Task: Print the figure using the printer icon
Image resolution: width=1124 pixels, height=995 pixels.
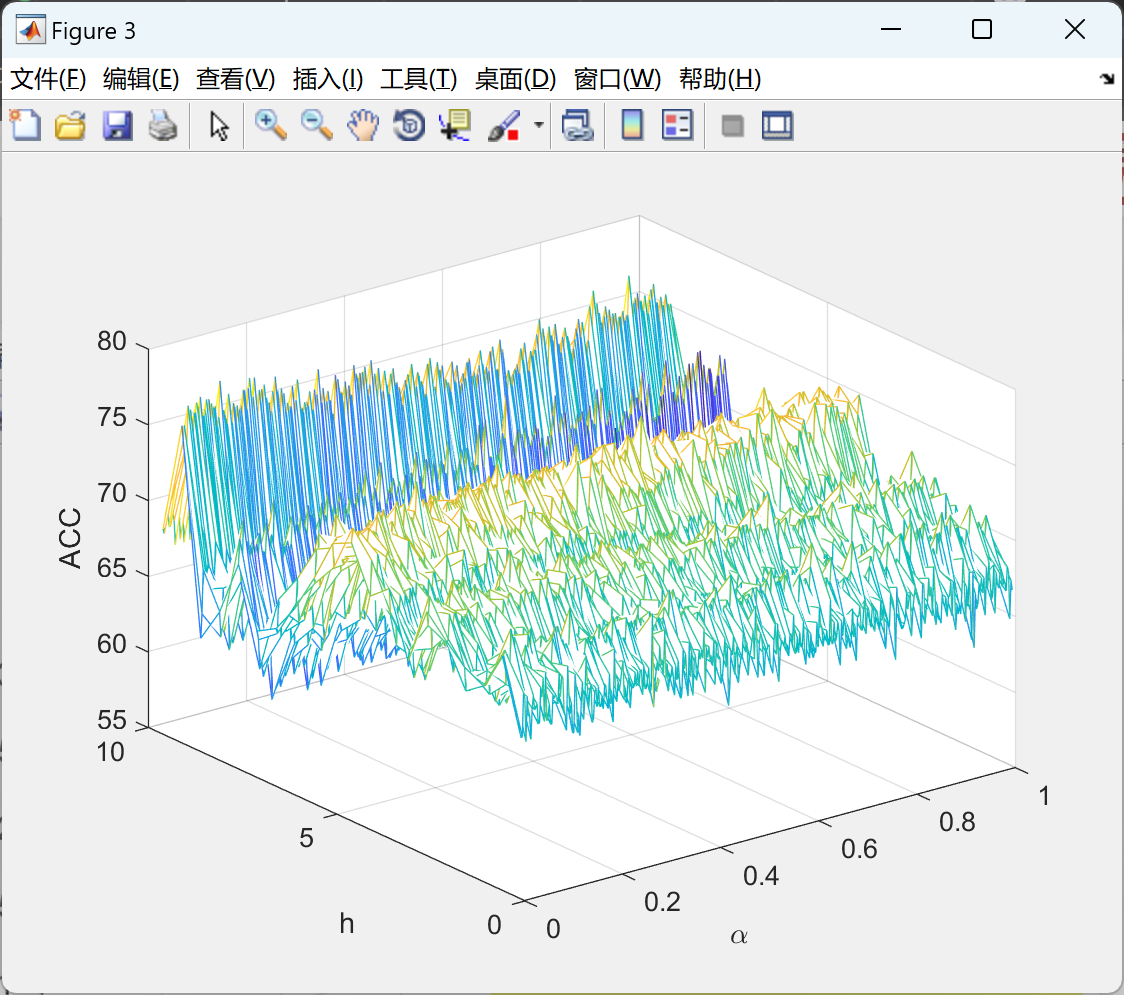Action: [163, 125]
